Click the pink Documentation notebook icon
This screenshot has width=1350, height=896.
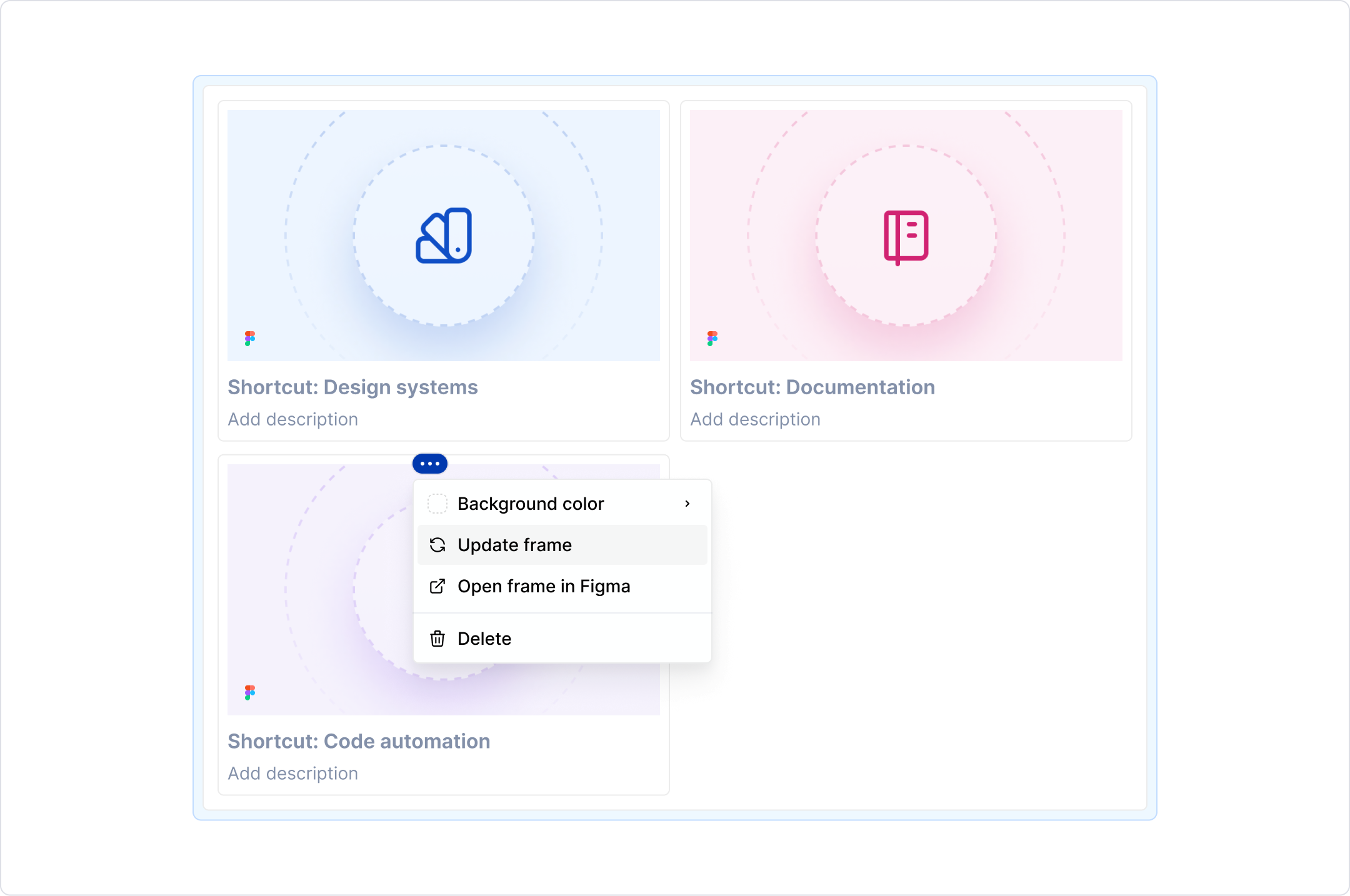[x=906, y=237]
